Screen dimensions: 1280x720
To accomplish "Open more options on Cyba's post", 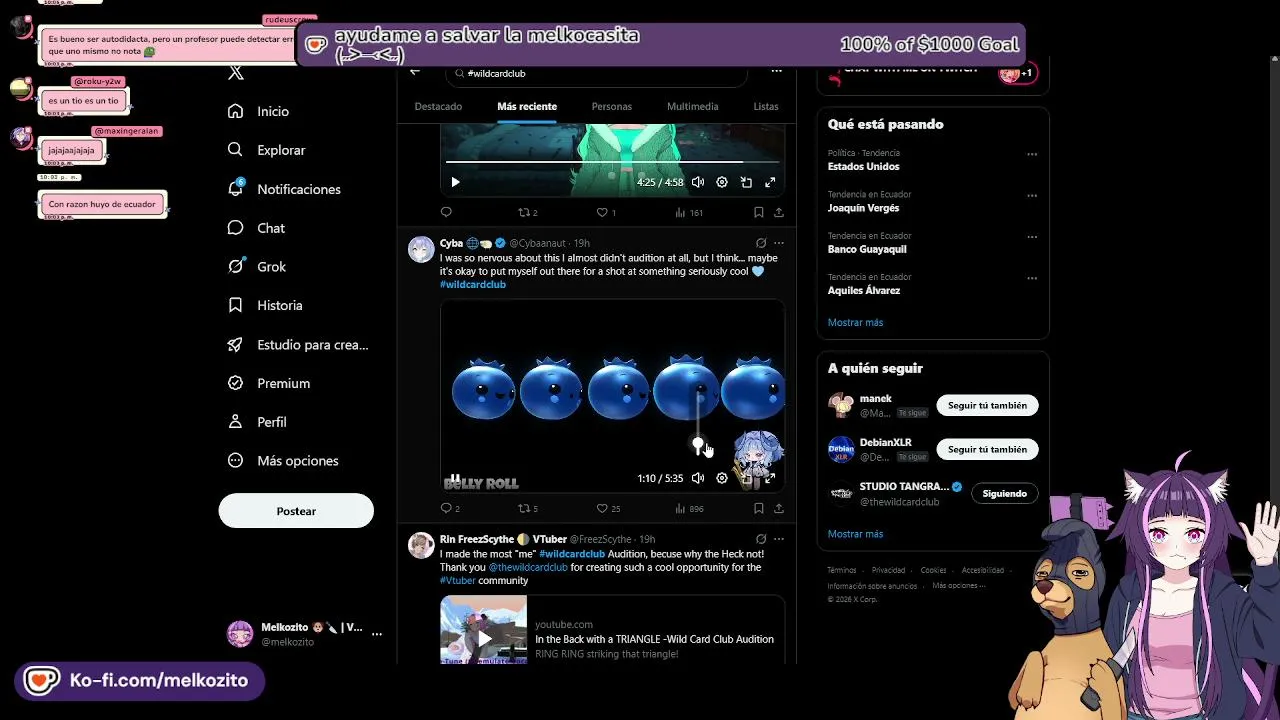I will [779, 243].
